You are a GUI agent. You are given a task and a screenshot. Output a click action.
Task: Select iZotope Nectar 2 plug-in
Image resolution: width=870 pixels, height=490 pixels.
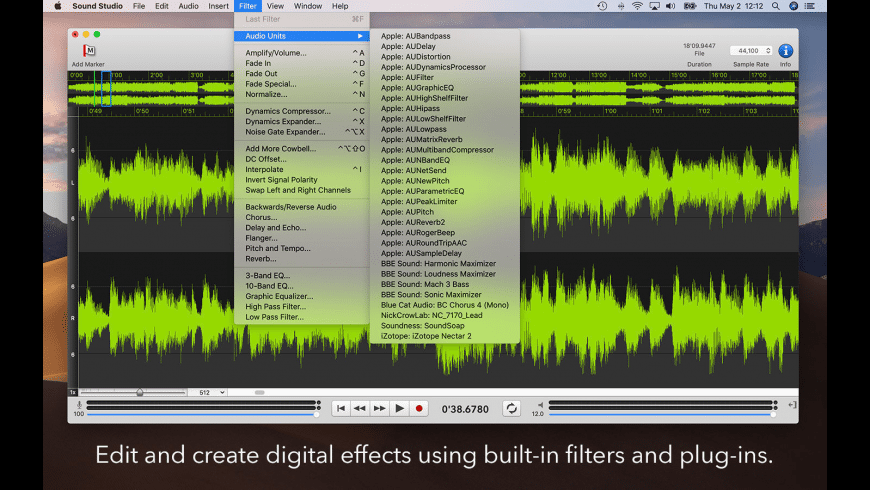click(x=425, y=336)
